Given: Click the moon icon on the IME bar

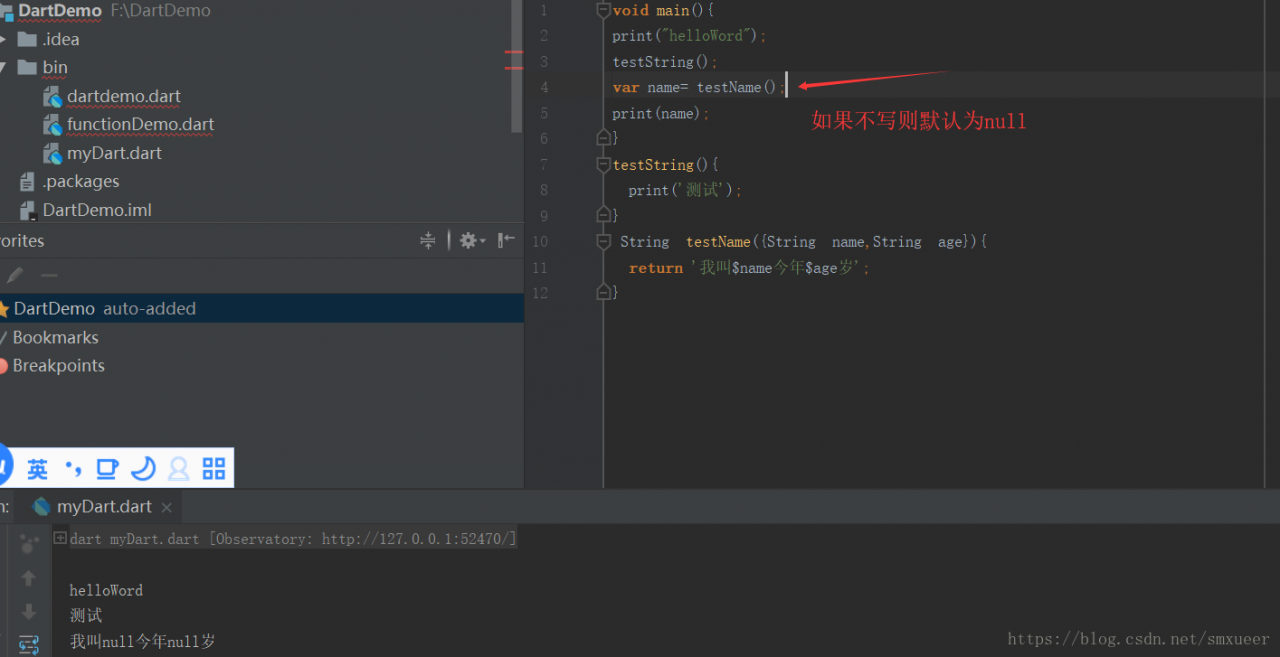Looking at the screenshot, I should (144, 467).
